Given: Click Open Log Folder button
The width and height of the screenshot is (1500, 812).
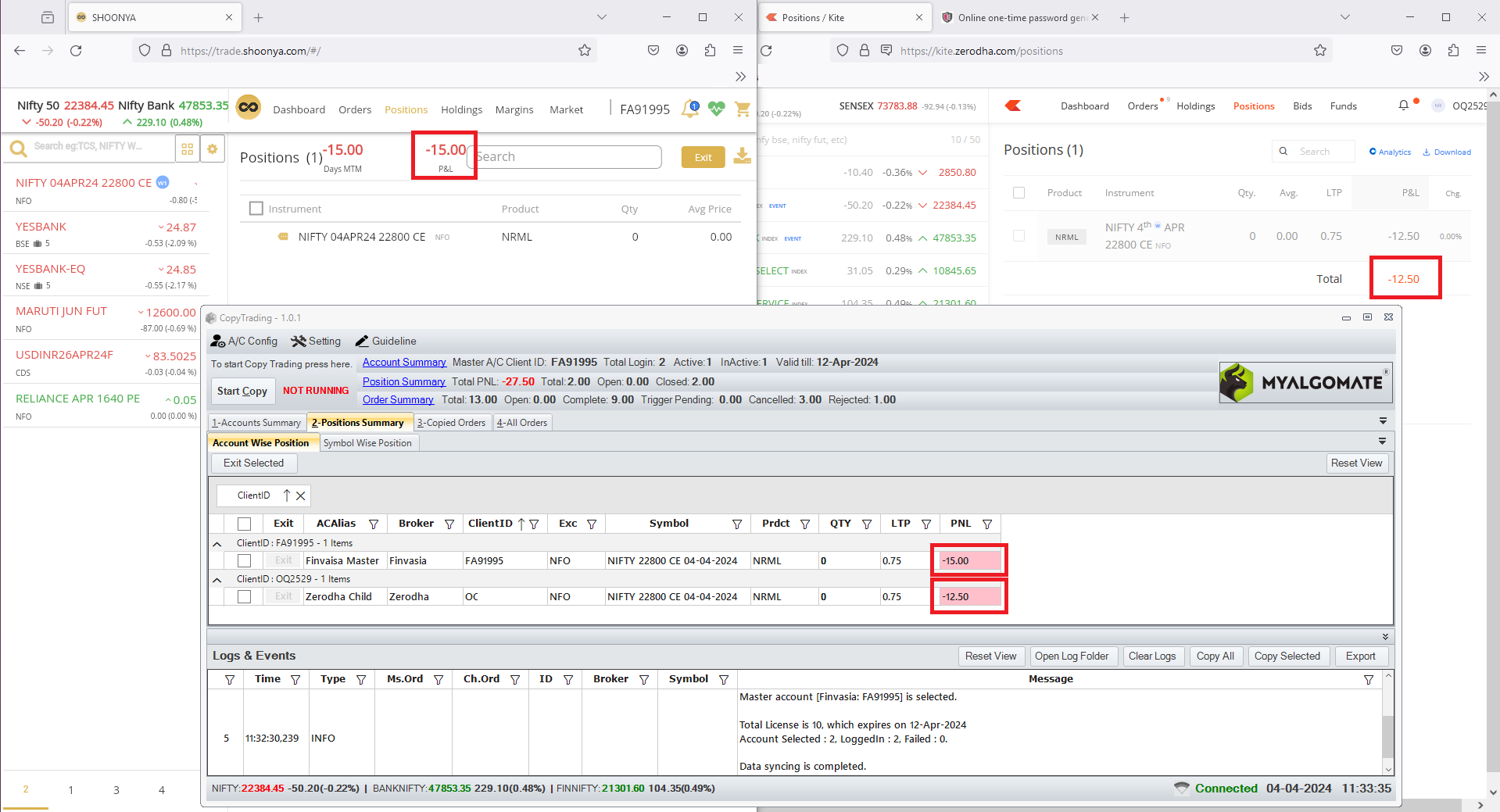Looking at the screenshot, I should [x=1072, y=656].
